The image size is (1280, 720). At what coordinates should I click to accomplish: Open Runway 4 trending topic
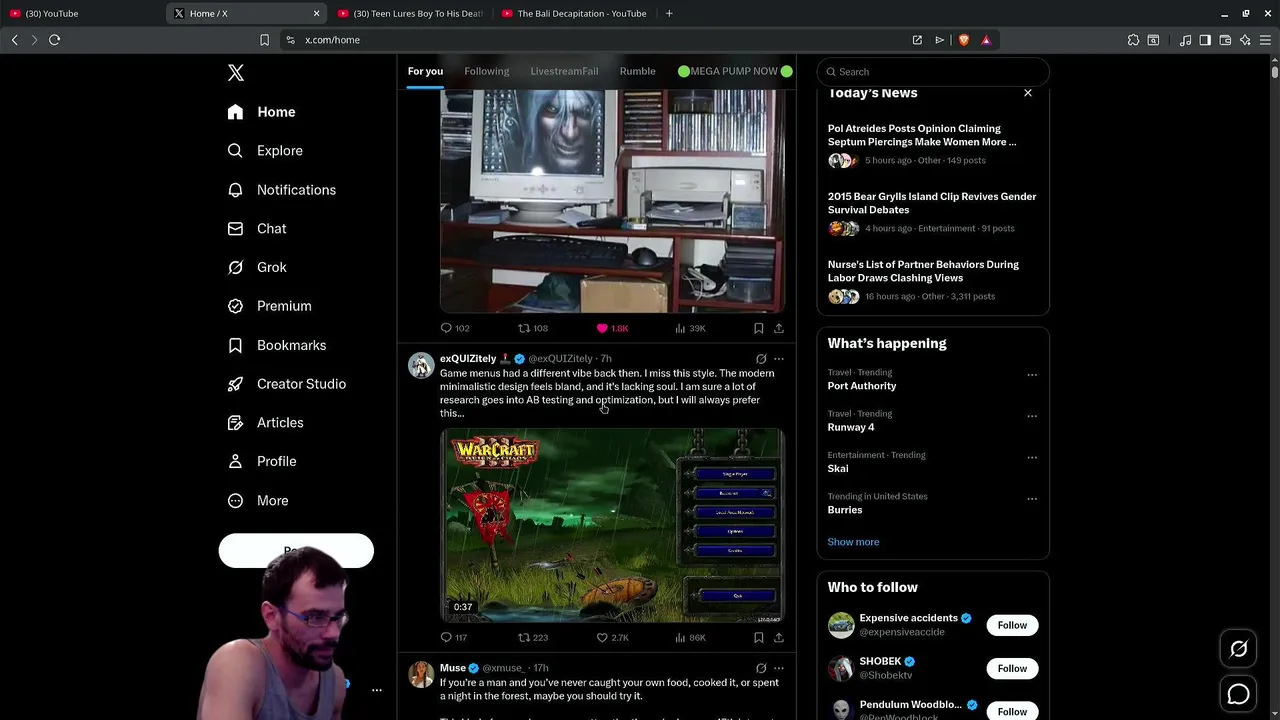click(x=851, y=427)
